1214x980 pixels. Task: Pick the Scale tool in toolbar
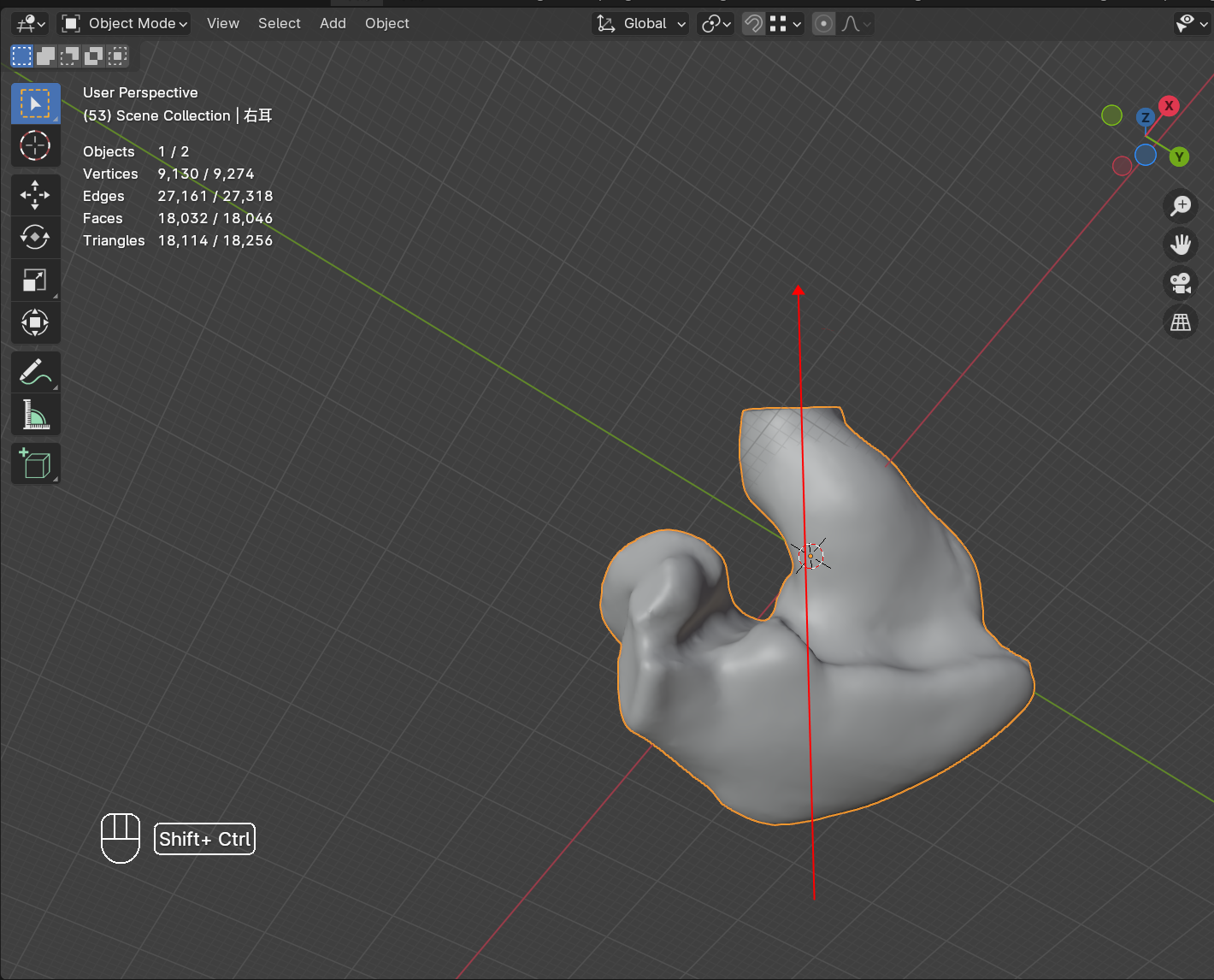[35, 280]
